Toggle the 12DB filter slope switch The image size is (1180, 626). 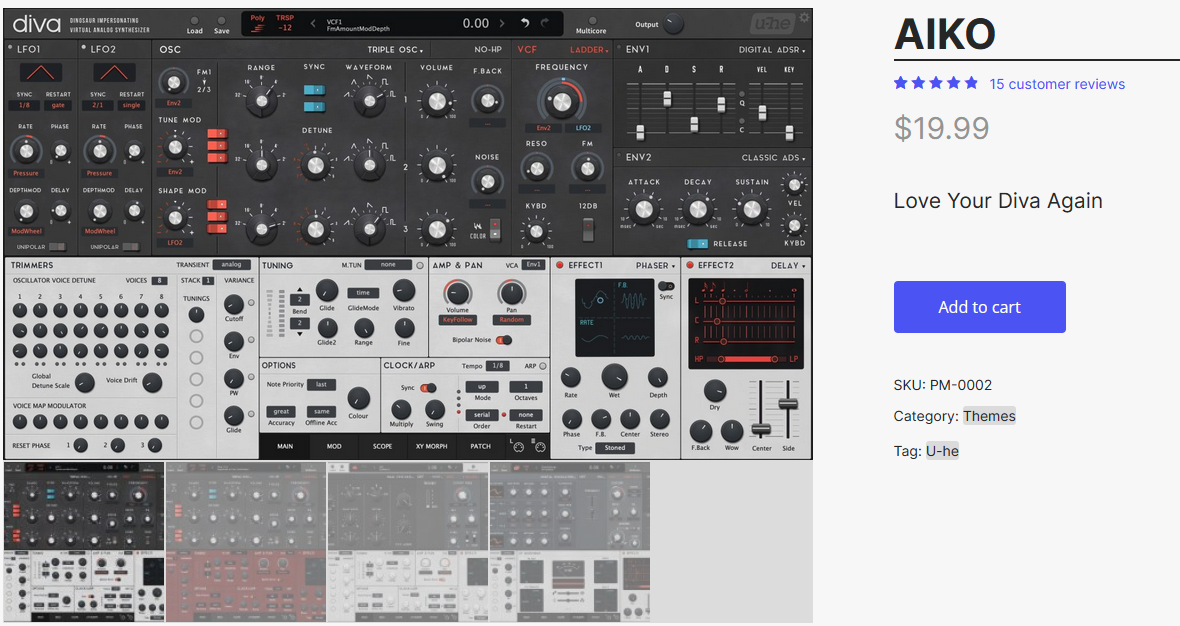(588, 228)
